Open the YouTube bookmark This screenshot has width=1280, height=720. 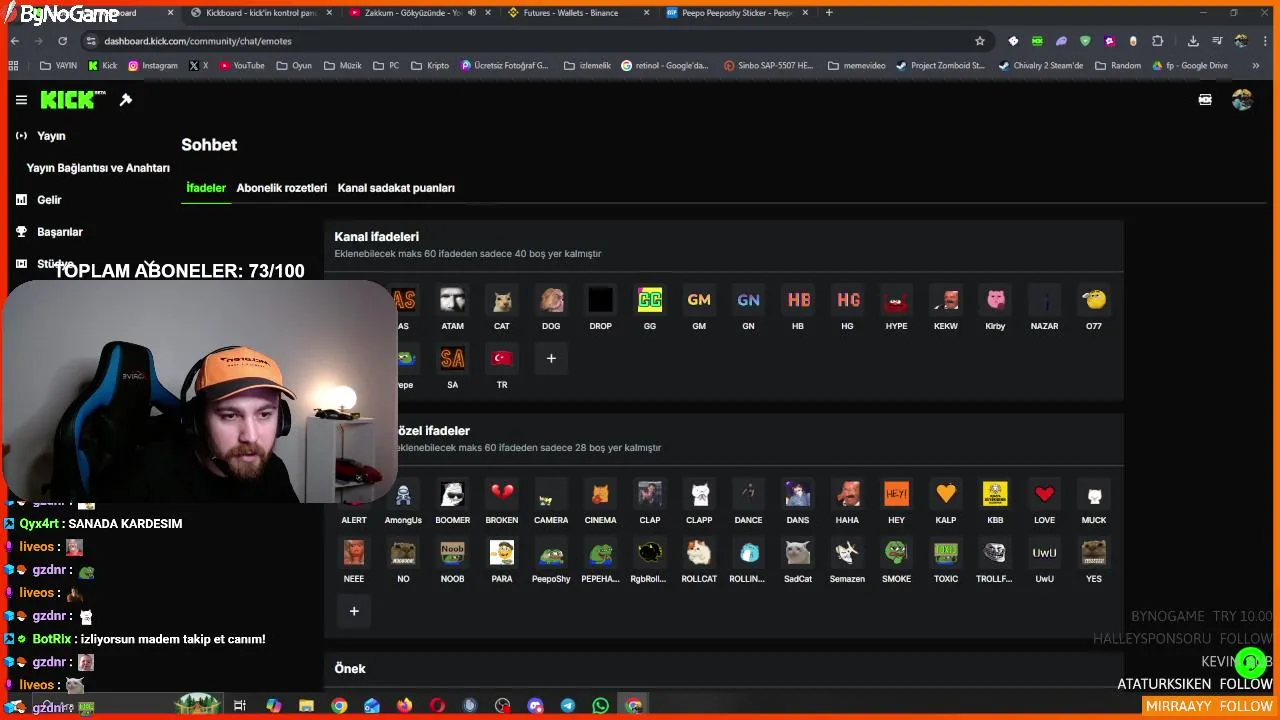tap(242, 66)
